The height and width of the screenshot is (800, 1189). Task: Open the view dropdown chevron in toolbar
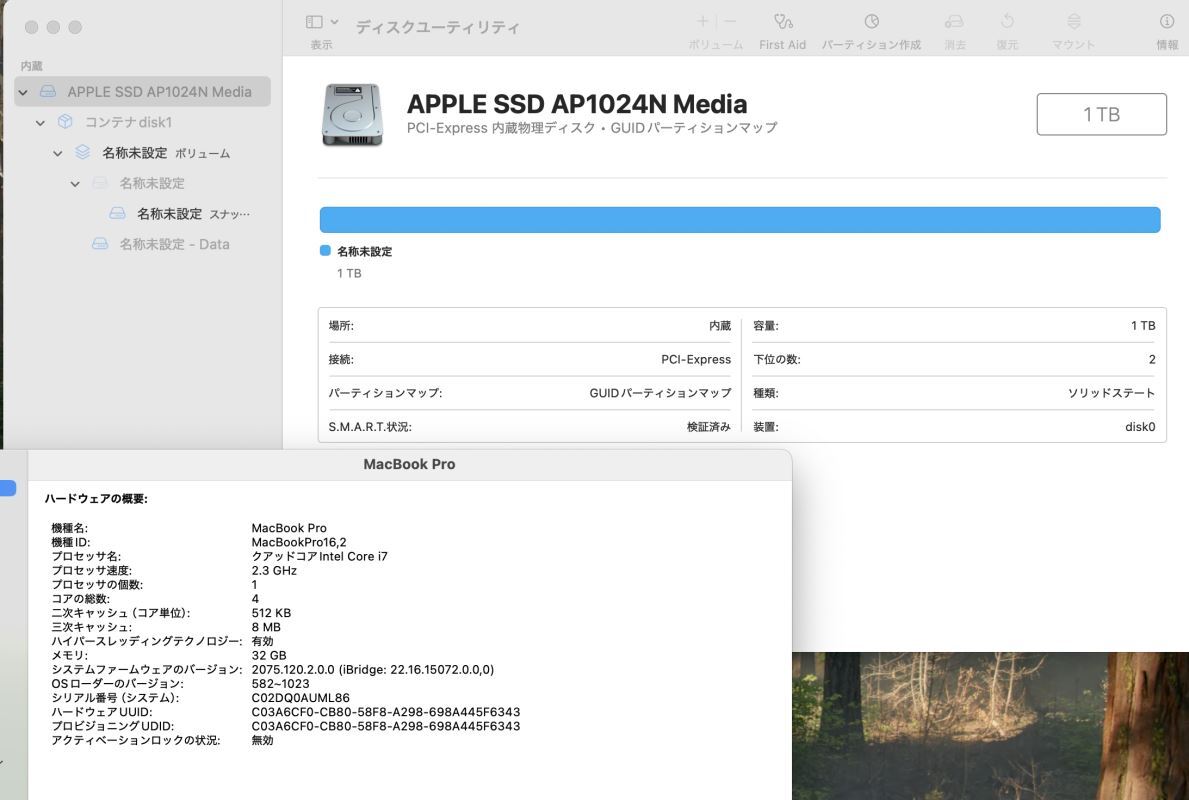[x=334, y=22]
